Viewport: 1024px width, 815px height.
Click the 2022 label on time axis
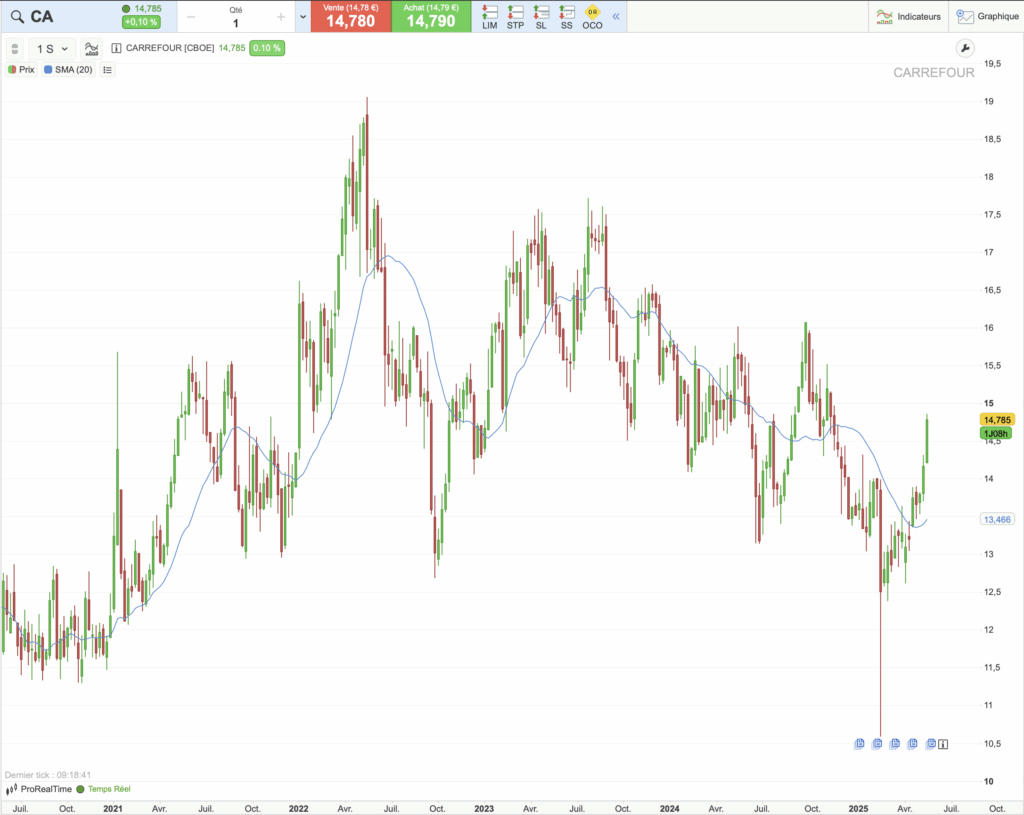[x=298, y=808]
